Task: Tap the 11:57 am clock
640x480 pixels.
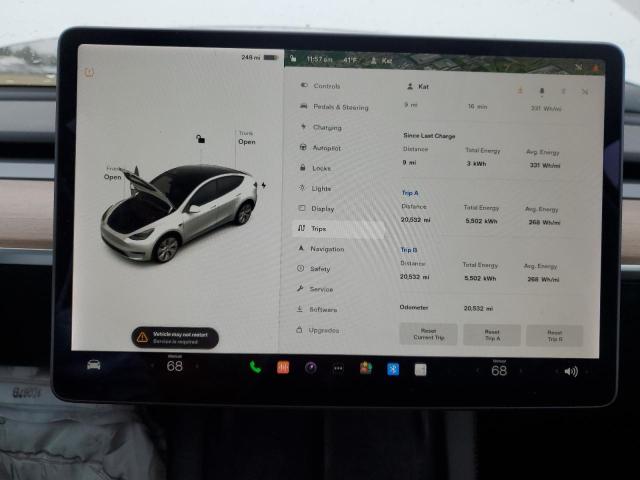Action: [x=319, y=60]
